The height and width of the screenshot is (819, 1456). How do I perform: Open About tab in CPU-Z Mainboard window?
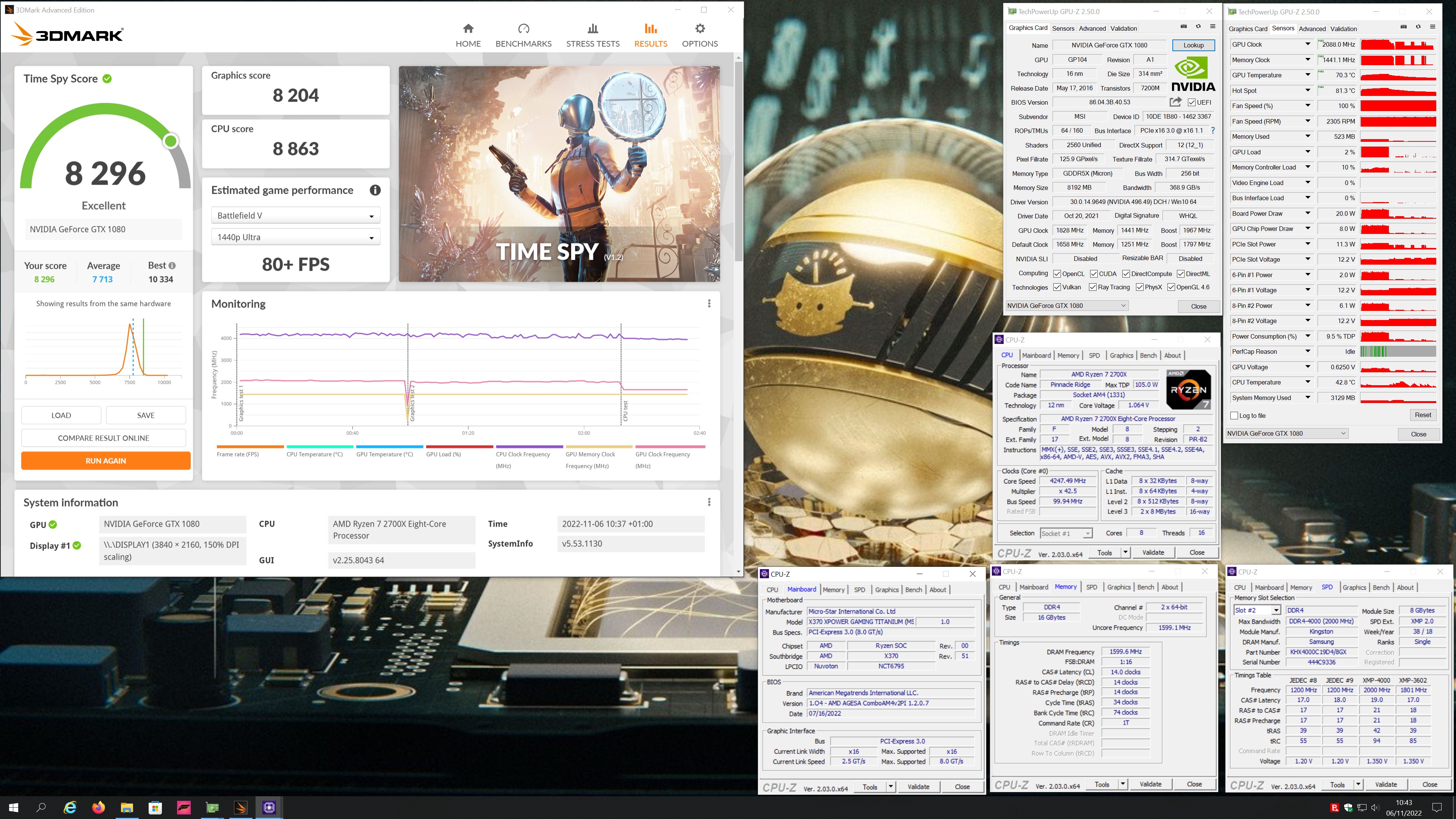(937, 590)
